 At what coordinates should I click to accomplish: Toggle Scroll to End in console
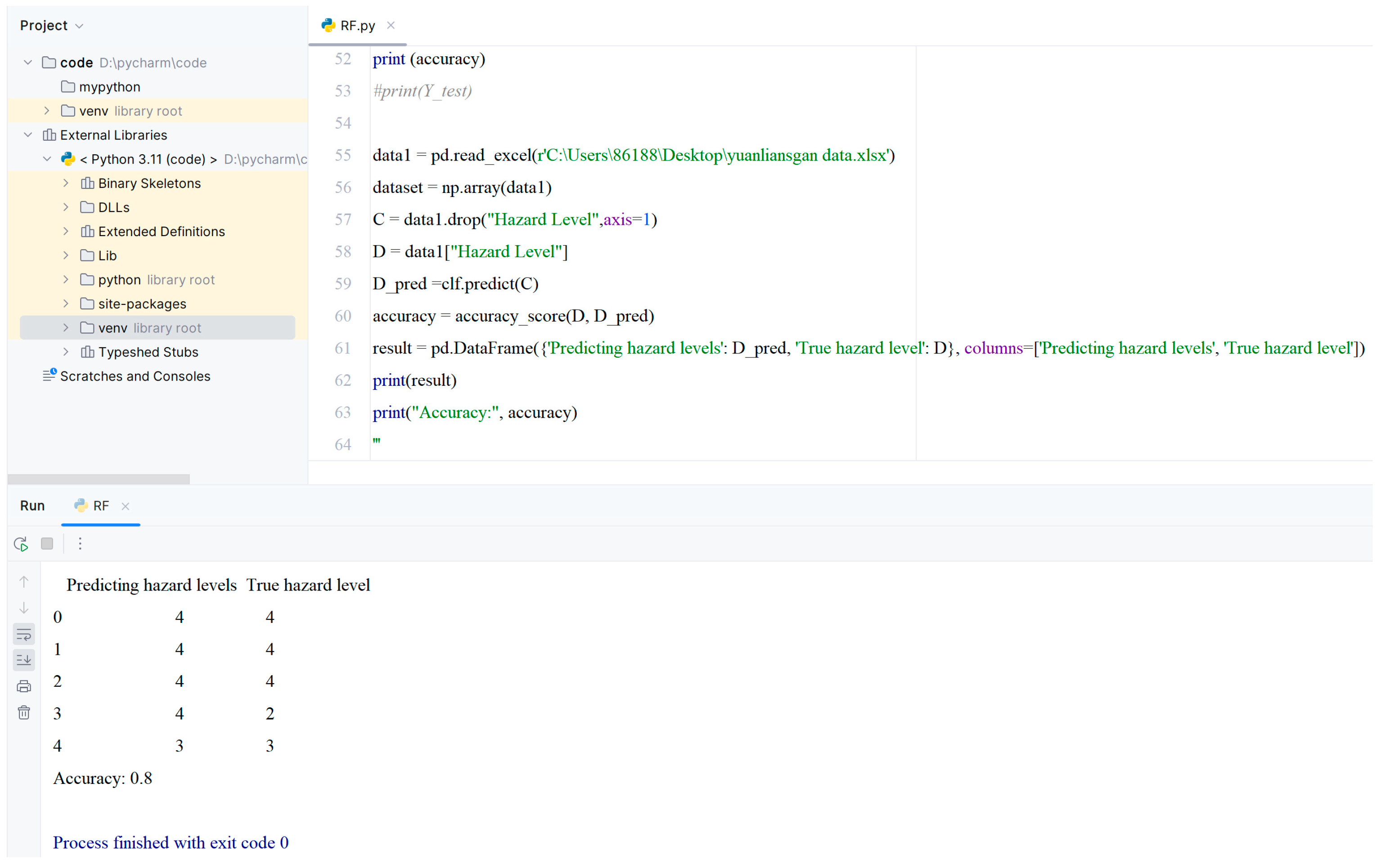pyautogui.click(x=24, y=660)
